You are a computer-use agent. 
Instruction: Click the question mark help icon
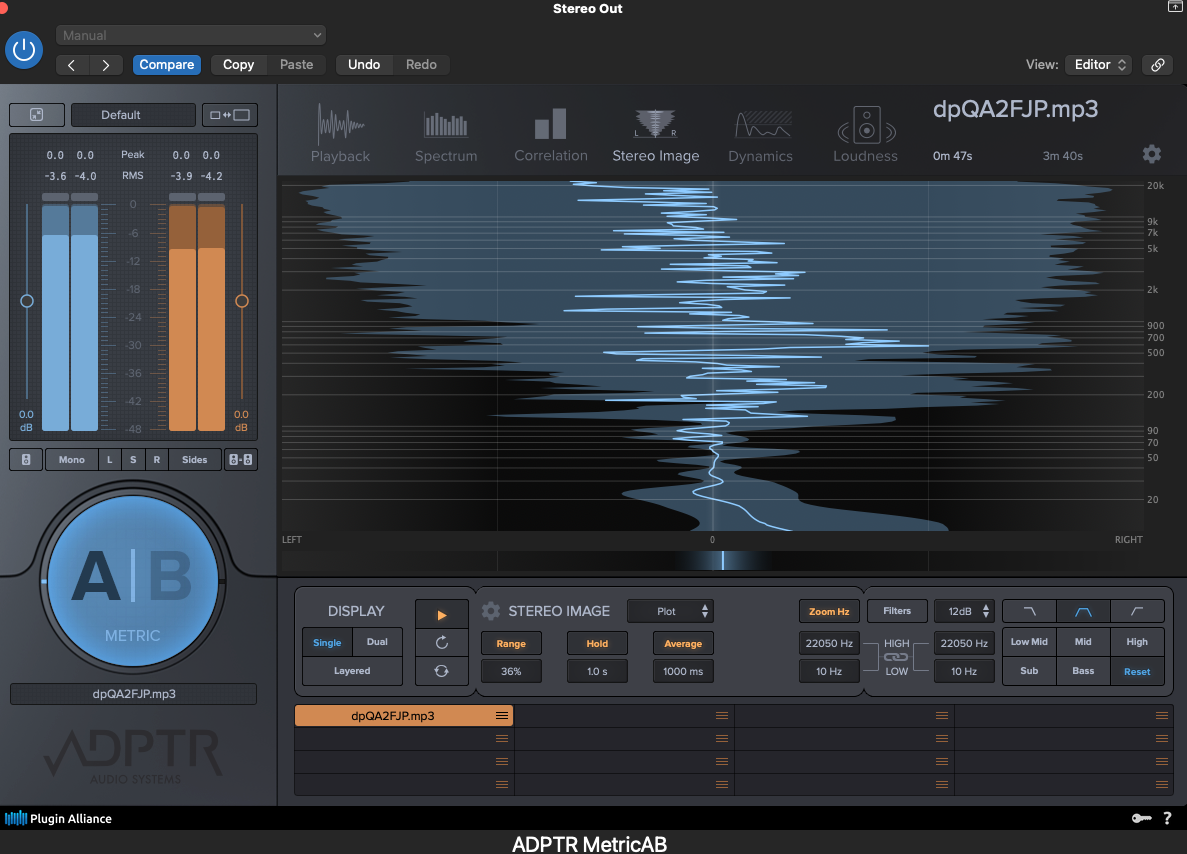[x=1167, y=818]
